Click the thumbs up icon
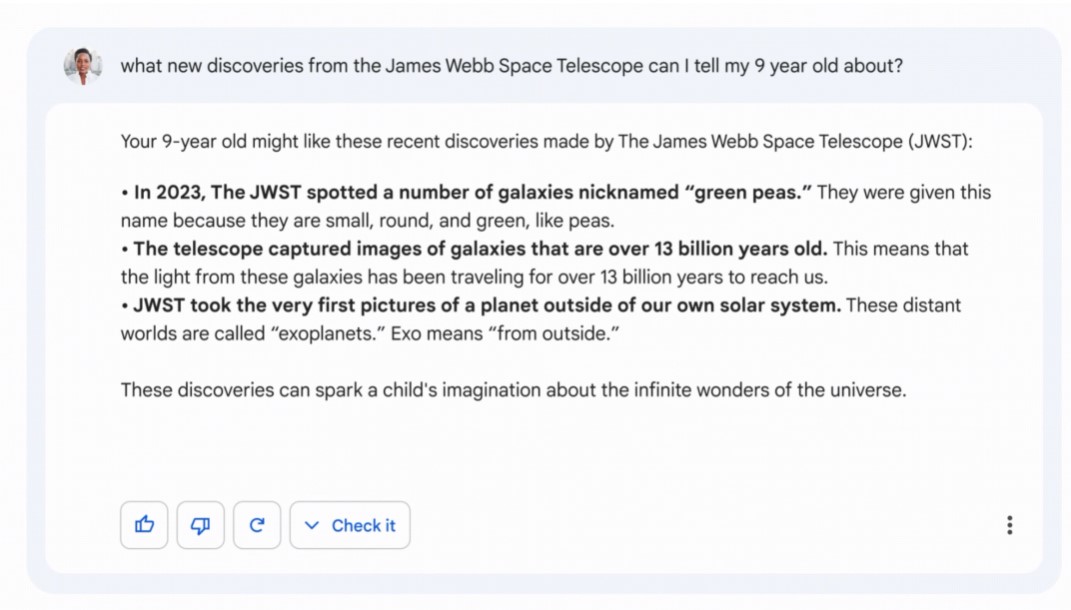Viewport: 1071px width, 610px height. (144, 525)
